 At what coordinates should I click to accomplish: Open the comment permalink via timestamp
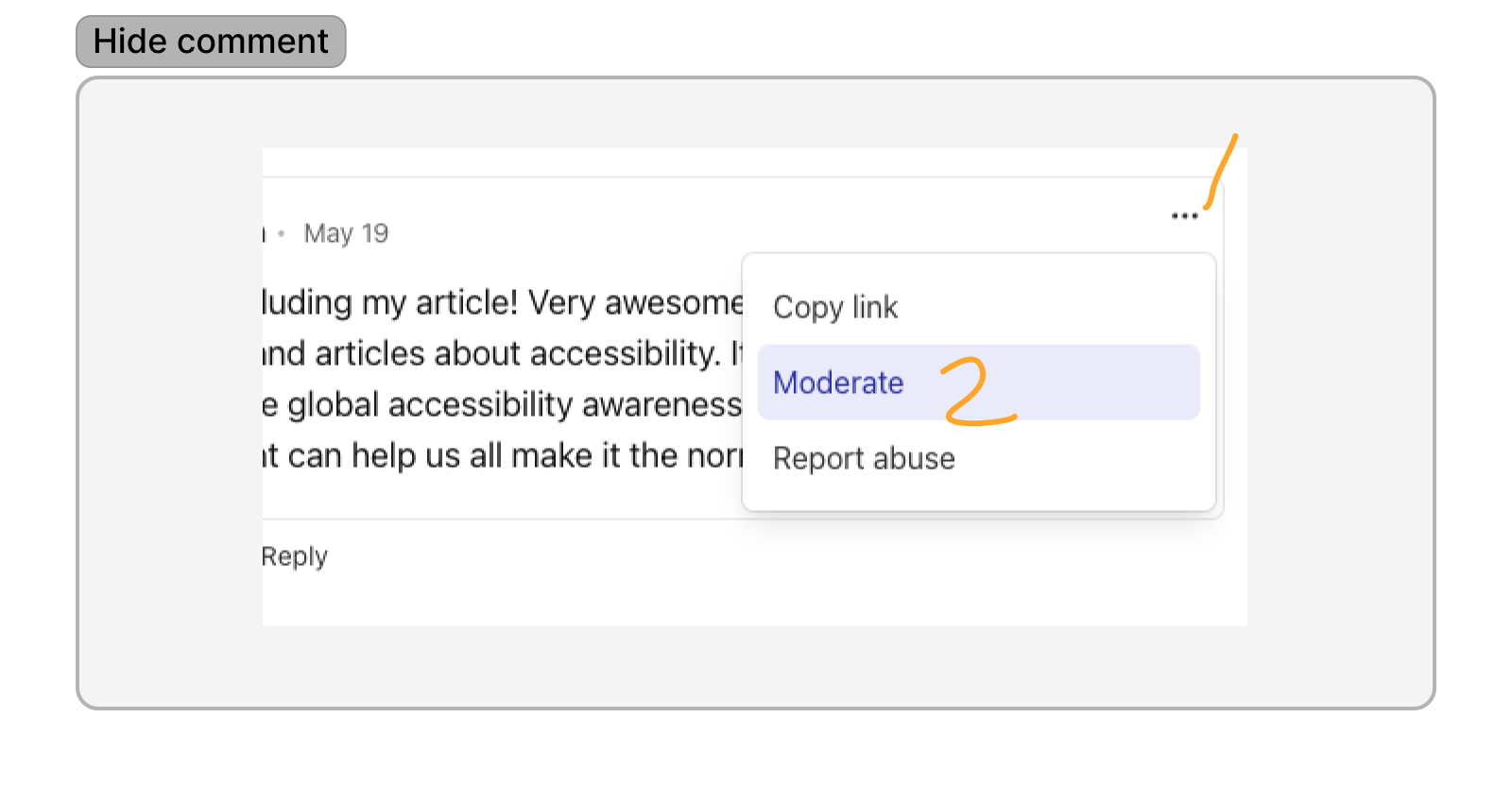pyautogui.click(x=346, y=232)
